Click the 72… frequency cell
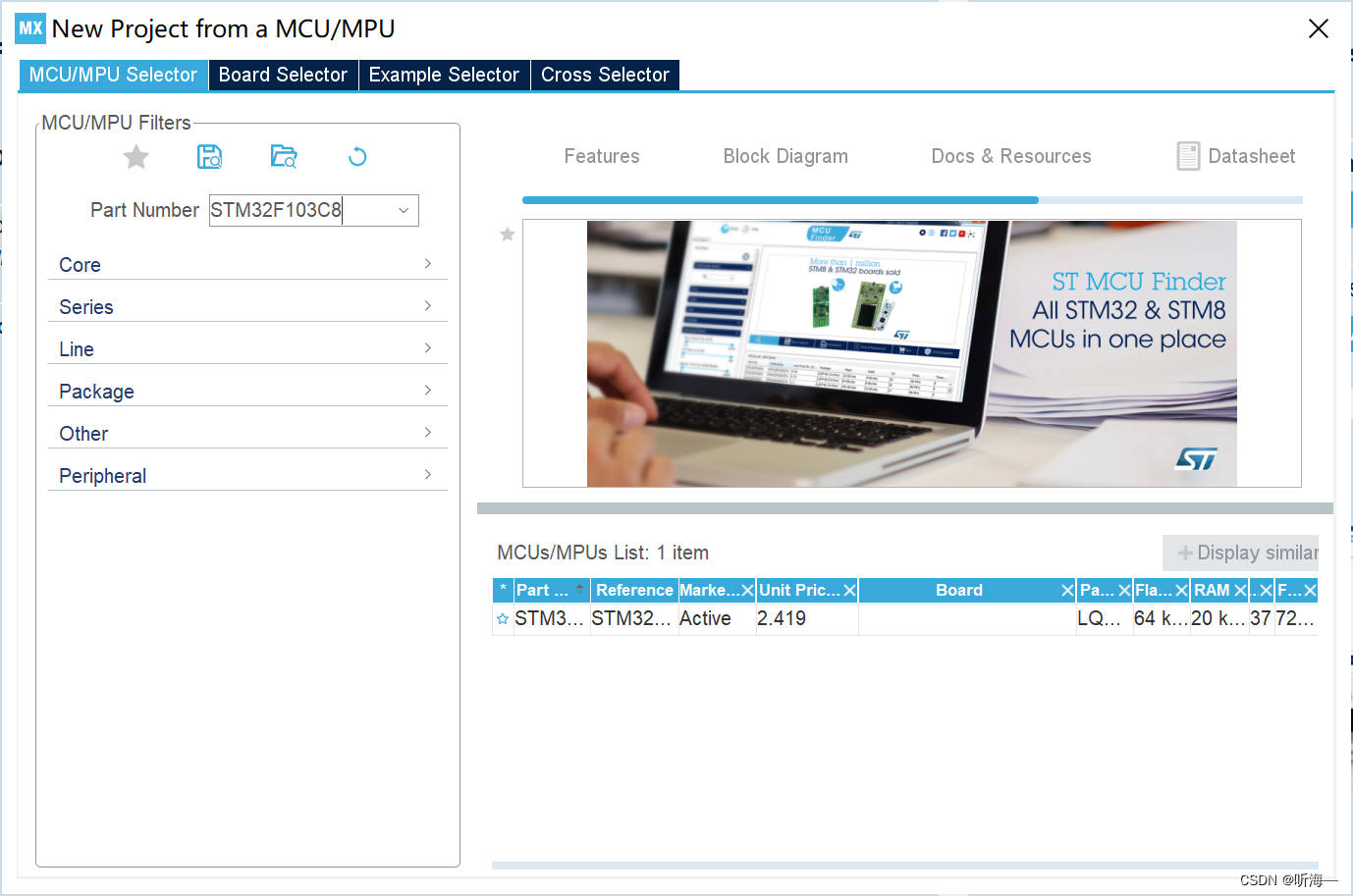 click(x=1295, y=619)
